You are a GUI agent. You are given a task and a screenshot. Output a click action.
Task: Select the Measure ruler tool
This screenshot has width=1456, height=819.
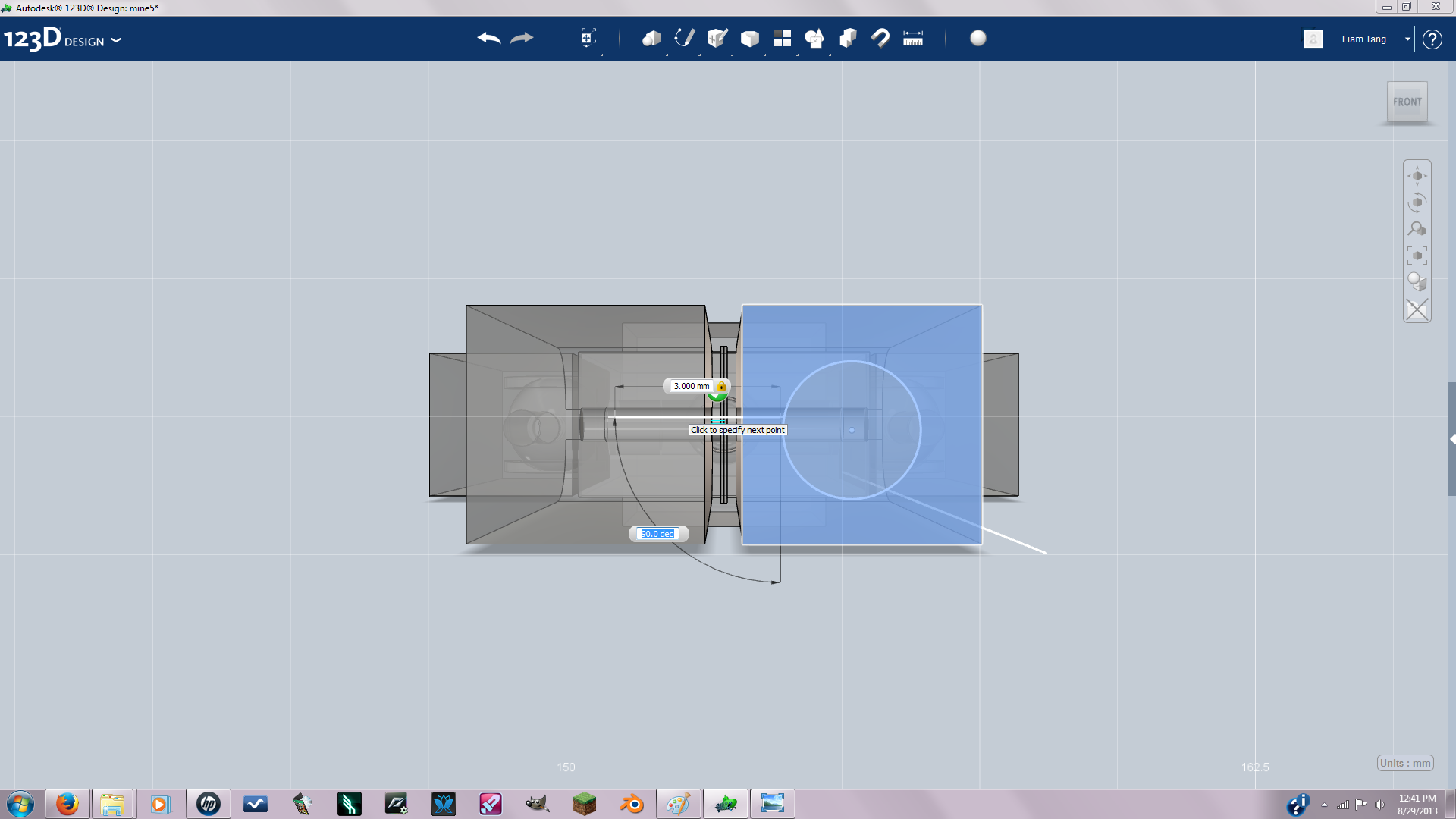[913, 38]
